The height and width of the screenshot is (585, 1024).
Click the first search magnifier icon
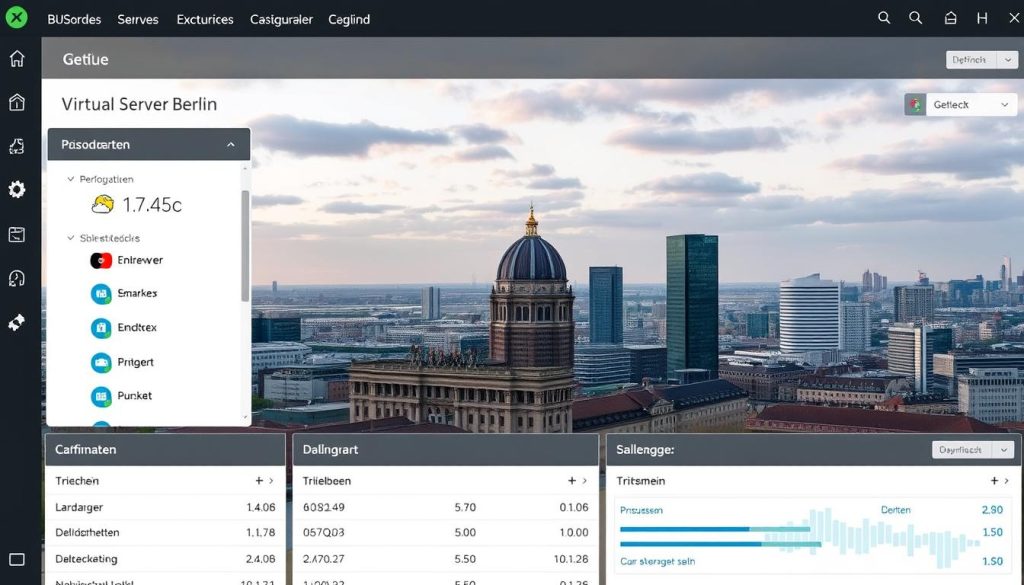point(884,18)
